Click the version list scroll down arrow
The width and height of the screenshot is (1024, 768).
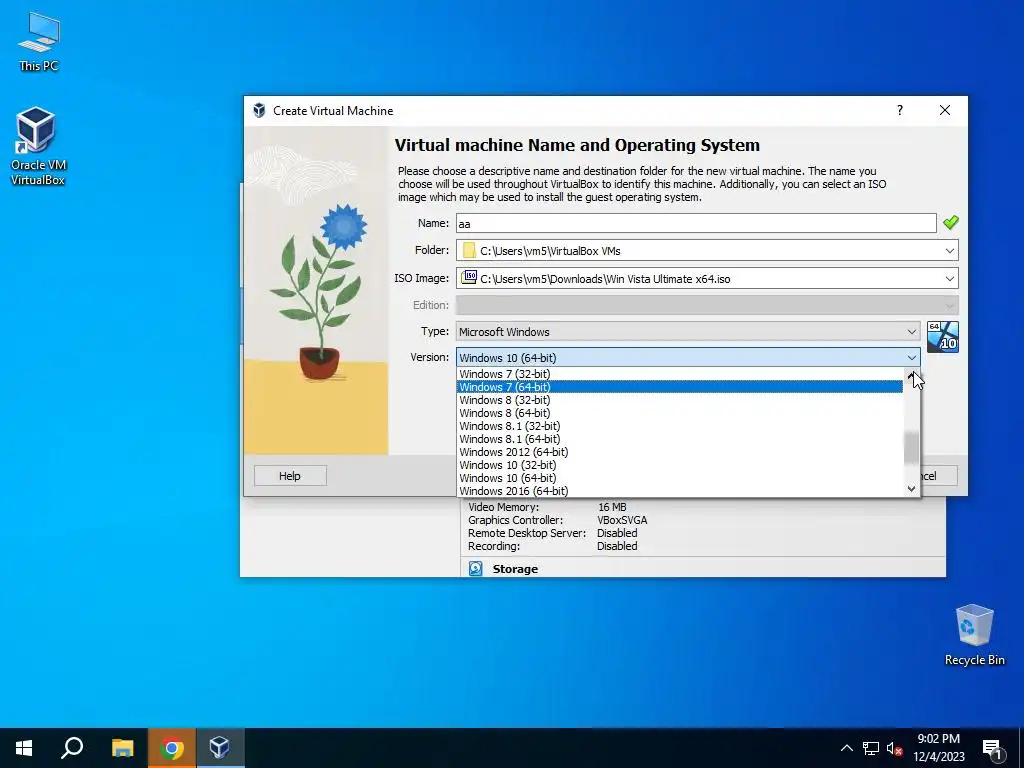point(911,488)
